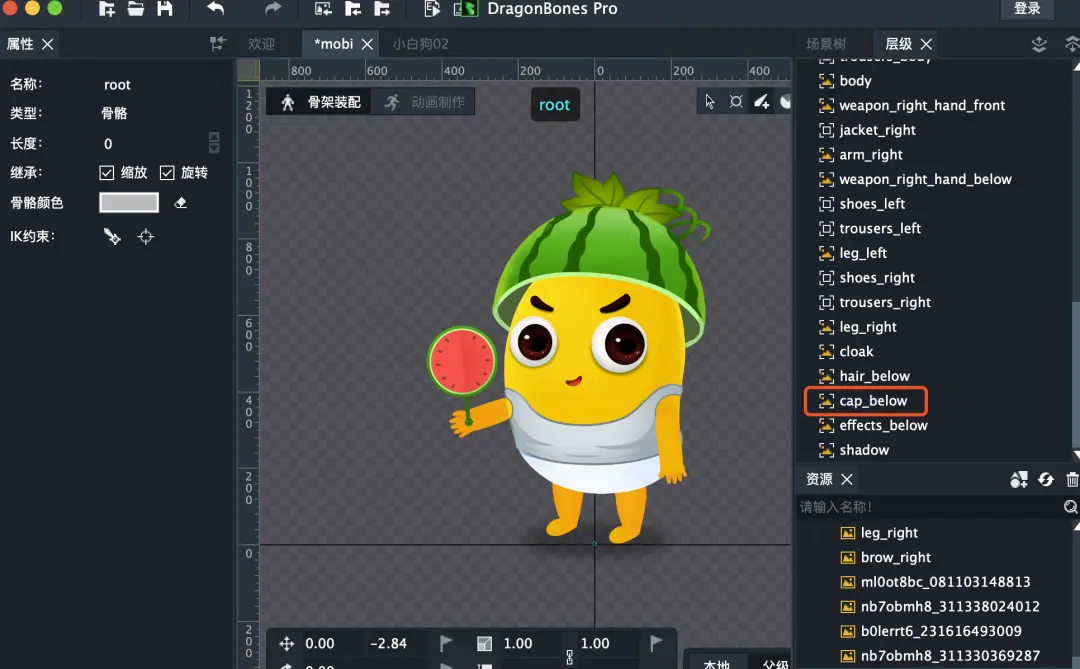Click the IK constraint crosshair target icon
Image resolution: width=1080 pixels, height=669 pixels.
tap(145, 237)
